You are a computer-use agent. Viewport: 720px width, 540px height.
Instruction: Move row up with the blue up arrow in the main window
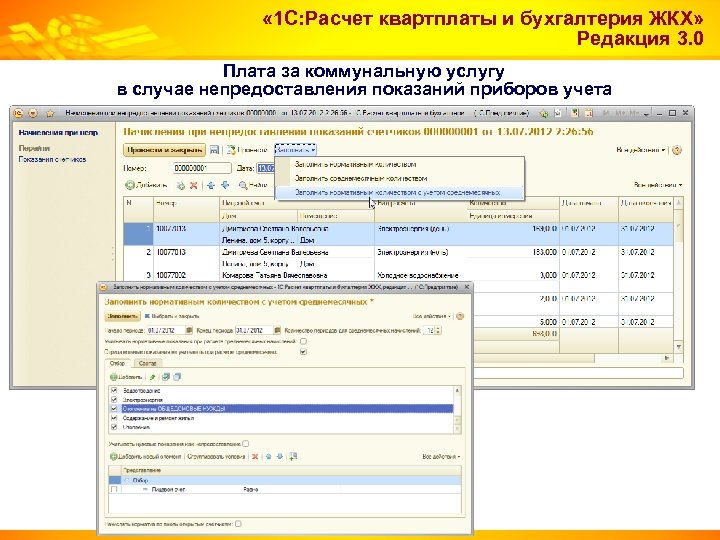pyautogui.click(x=211, y=185)
